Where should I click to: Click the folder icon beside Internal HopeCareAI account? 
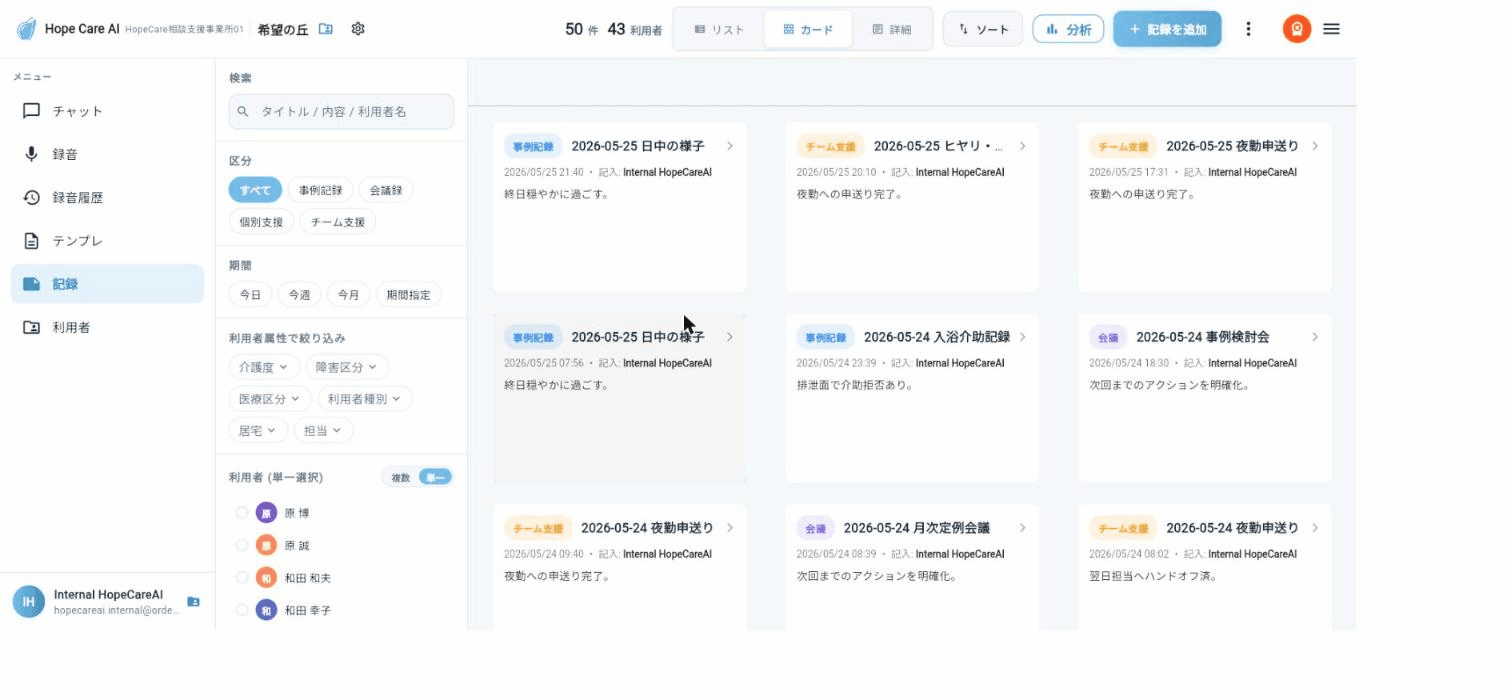pos(193,601)
